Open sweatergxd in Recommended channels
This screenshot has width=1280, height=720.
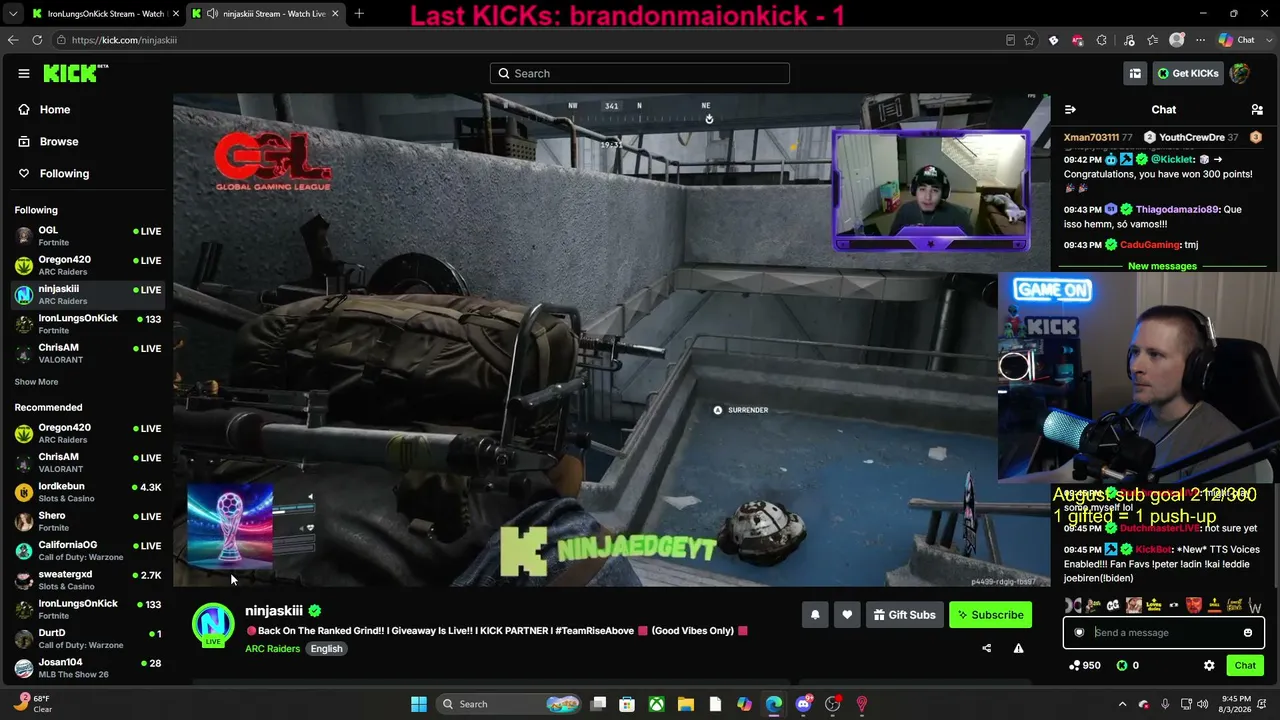pyautogui.click(x=87, y=580)
